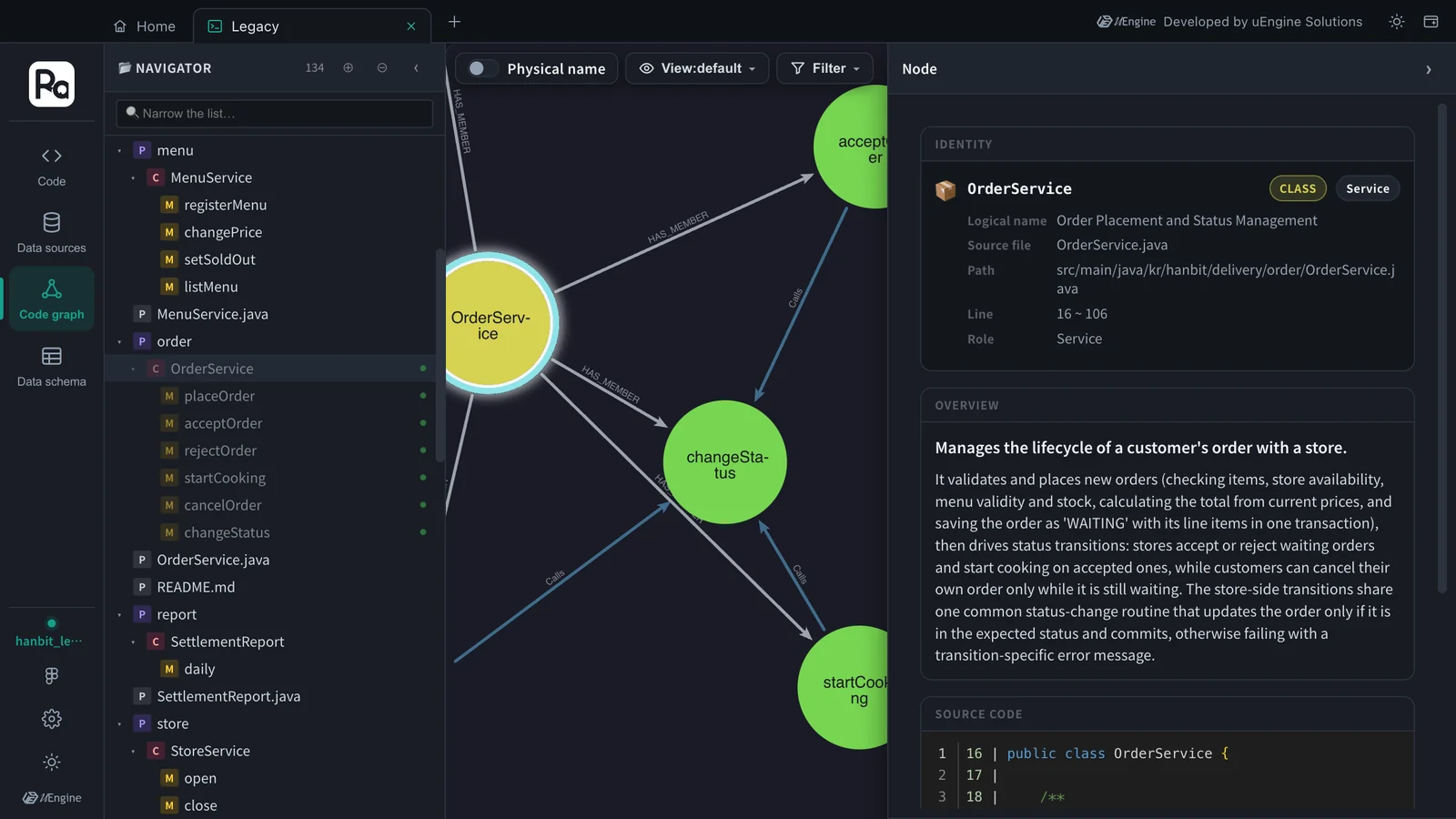This screenshot has width=1456, height=819.
Task: Collapse the StoreService class node
Action: coord(133,752)
